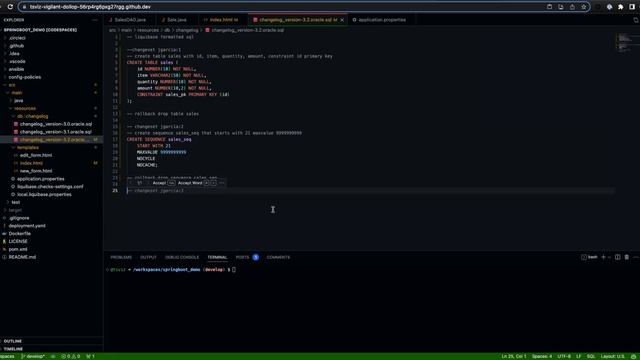
Task: Open the bash terminal profile icon
Action: click(x=584, y=257)
